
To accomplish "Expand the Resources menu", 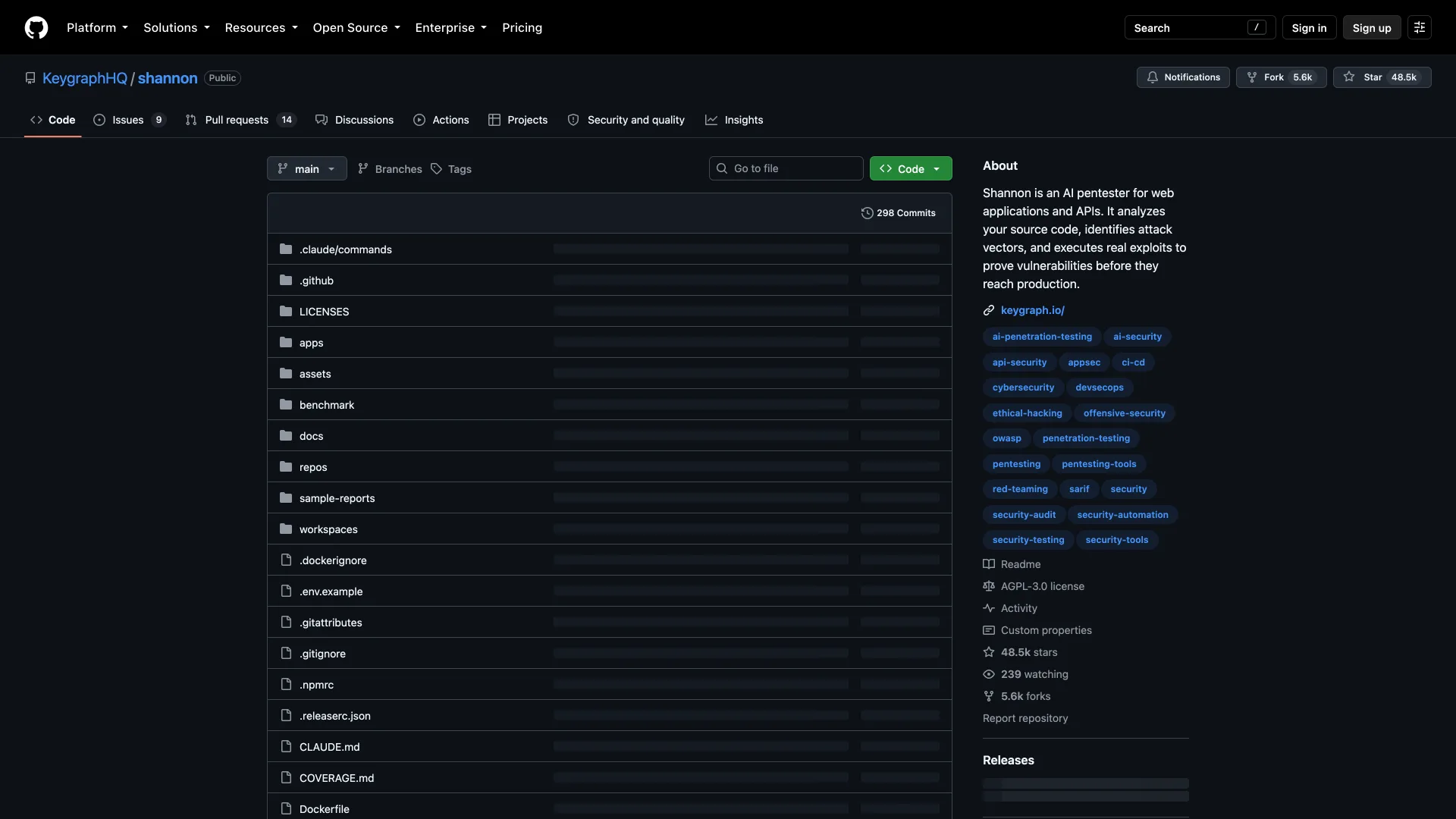I will pyautogui.click(x=262, y=27).
